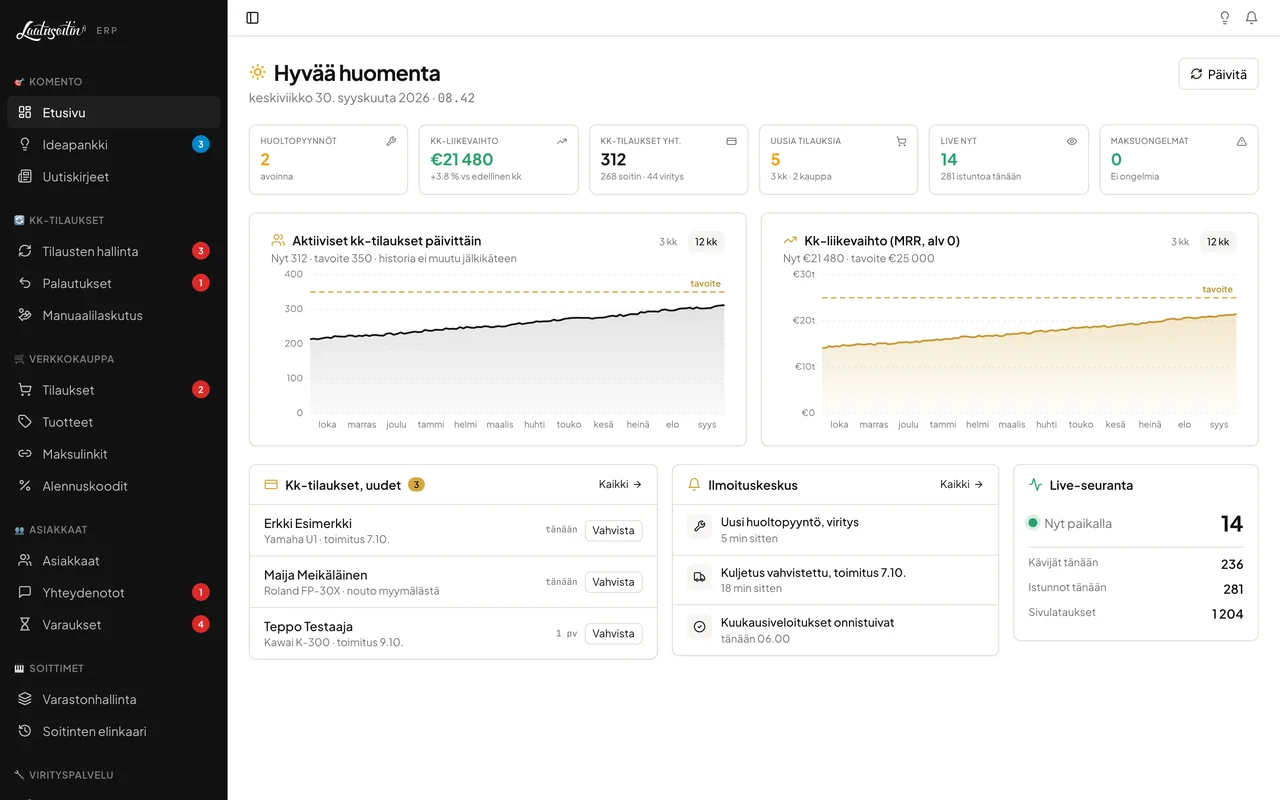Go to Ideapankki in the sidebar
Viewport: 1280px width, 800px height.
(x=113, y=145)
